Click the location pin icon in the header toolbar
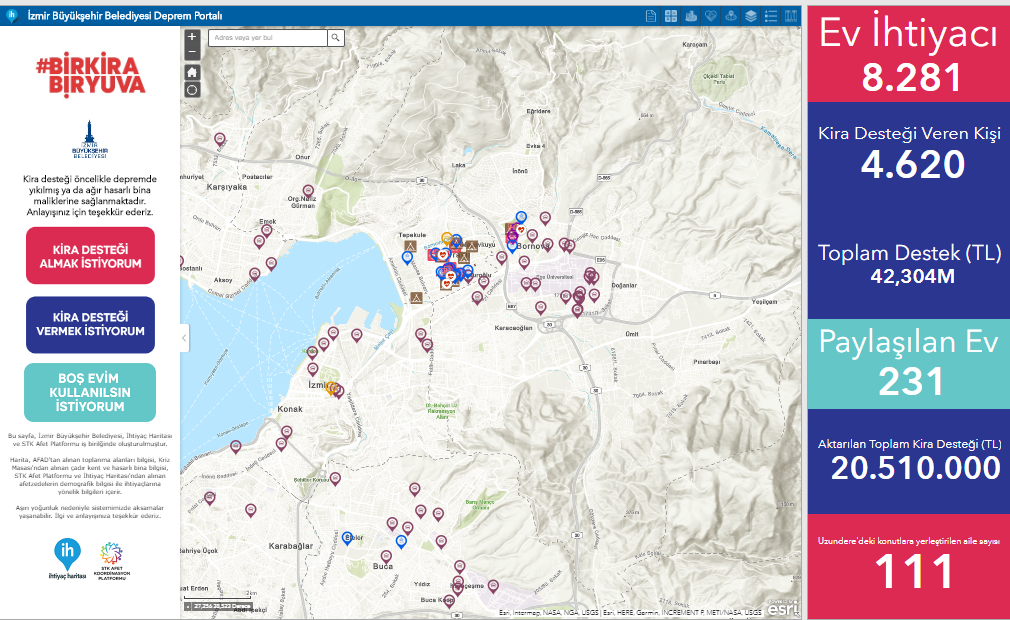The height and width of the screenshot is (620, 1010). (731, 16)
